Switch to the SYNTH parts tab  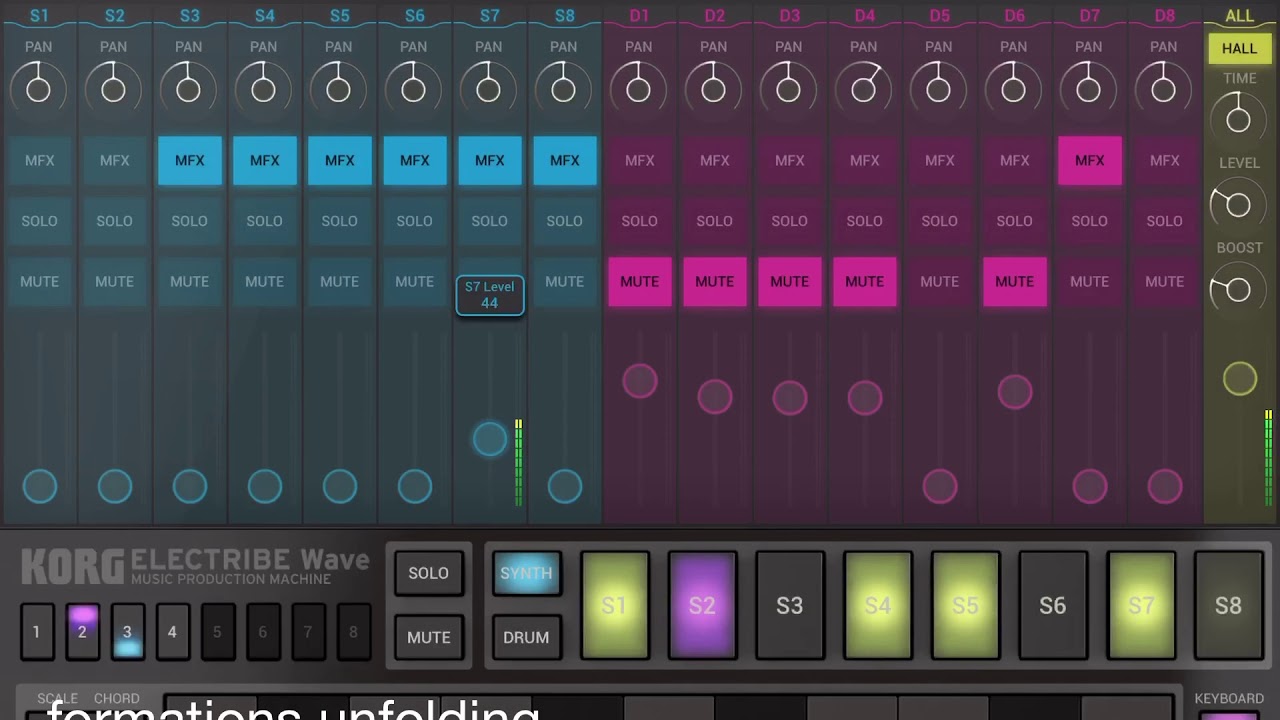[526, 573]
